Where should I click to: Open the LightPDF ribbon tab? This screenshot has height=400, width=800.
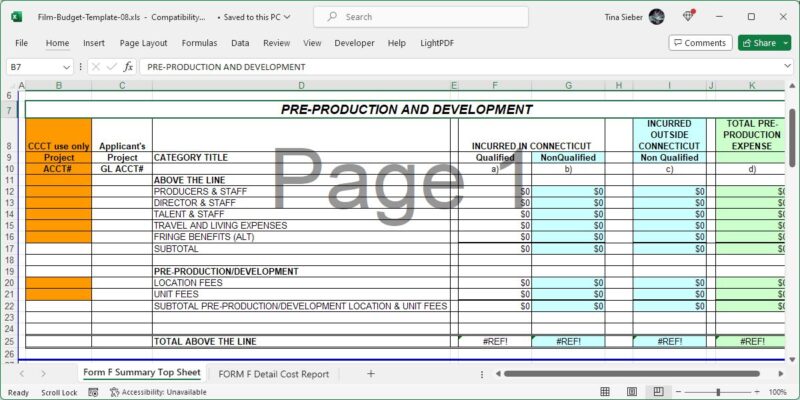tap(437, 43)
